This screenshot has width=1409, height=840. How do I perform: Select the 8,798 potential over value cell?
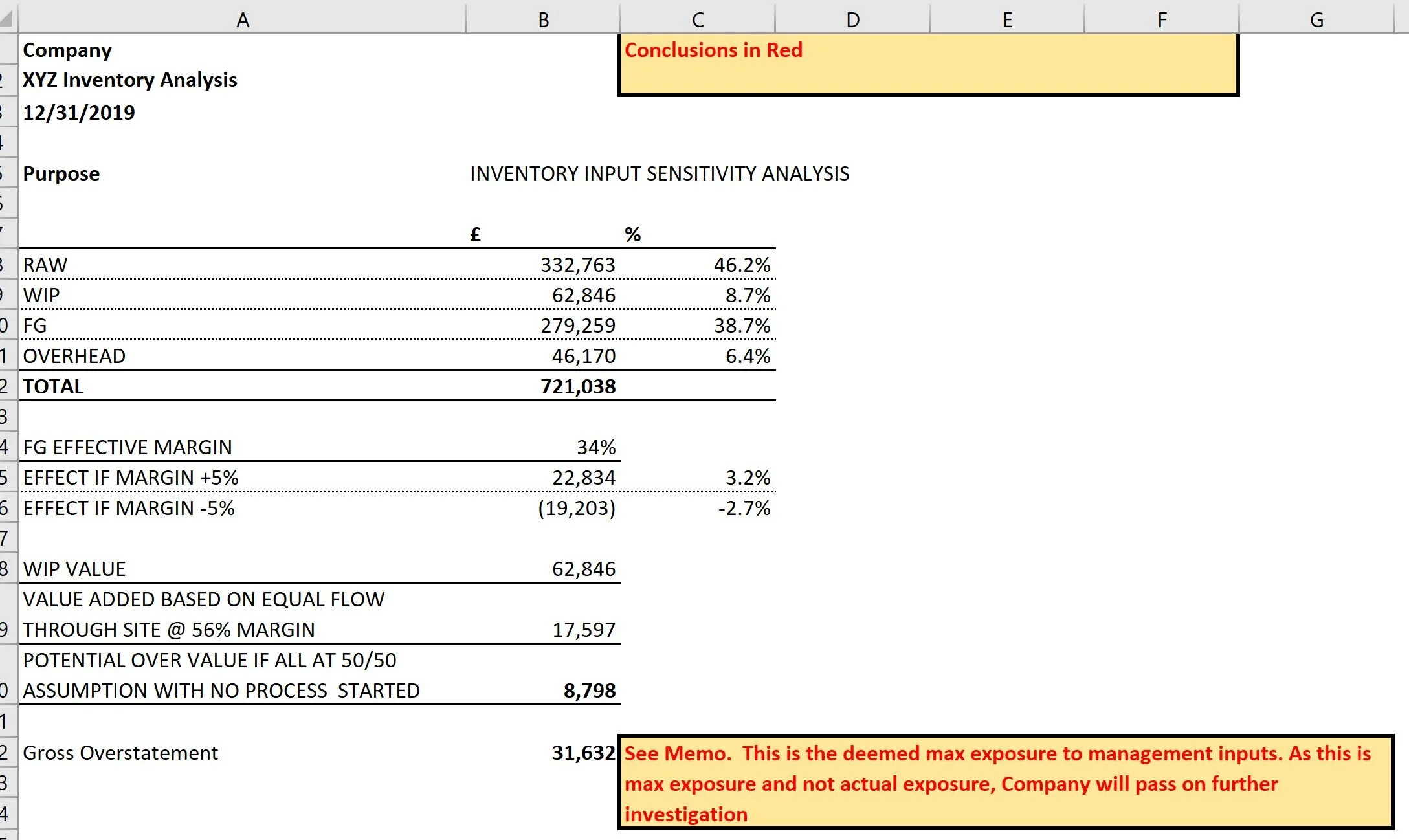coord(589,691)
